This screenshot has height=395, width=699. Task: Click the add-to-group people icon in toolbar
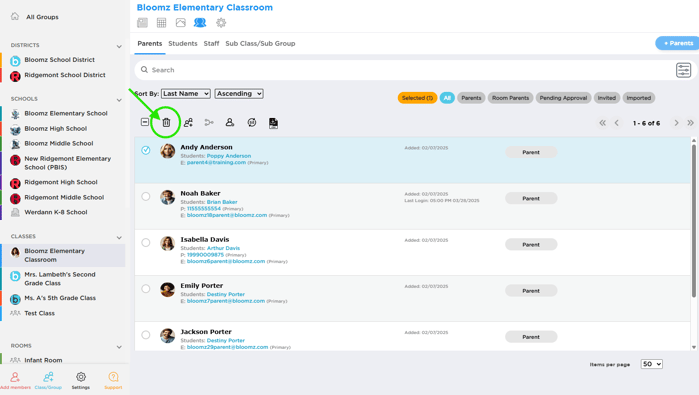click(x=188, y=123)
